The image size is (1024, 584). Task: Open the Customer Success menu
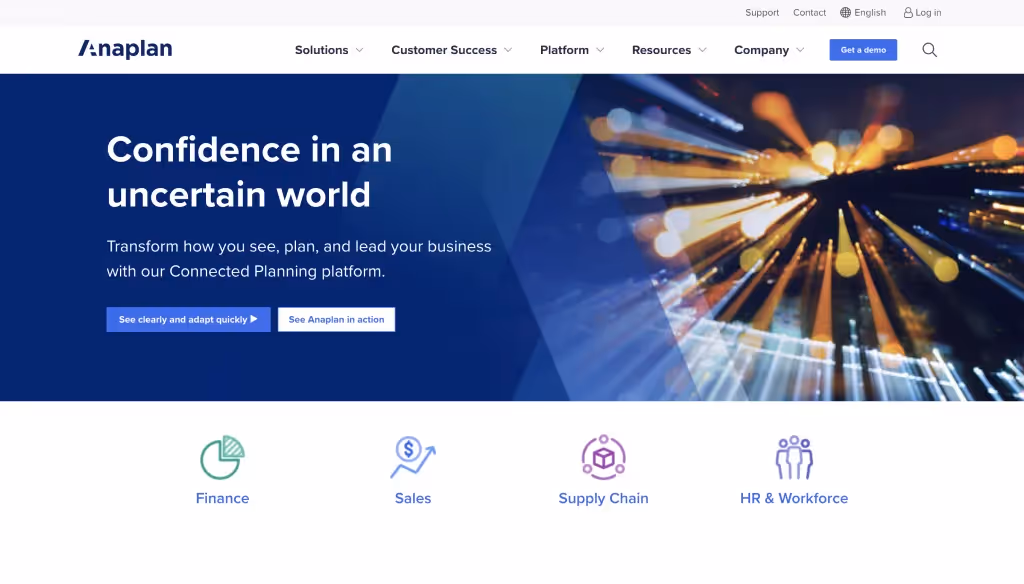click(444, 50)
